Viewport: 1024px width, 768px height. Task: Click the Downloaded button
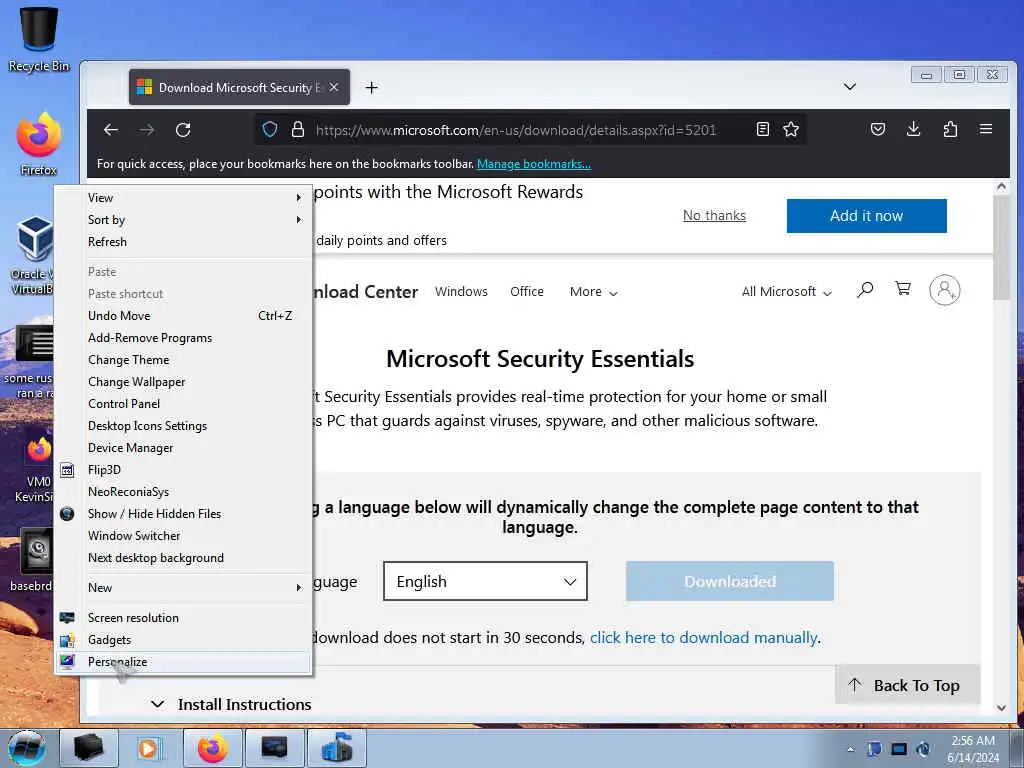[729, 581]
